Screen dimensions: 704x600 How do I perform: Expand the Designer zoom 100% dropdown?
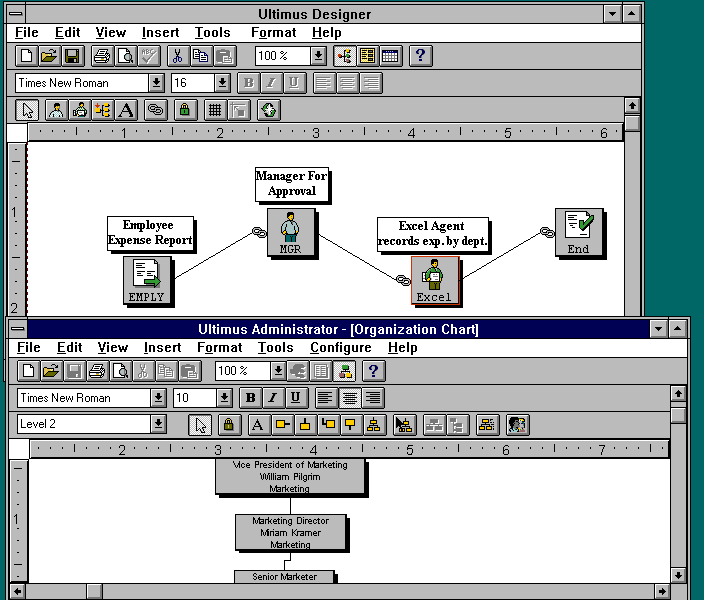click(318, 56)
